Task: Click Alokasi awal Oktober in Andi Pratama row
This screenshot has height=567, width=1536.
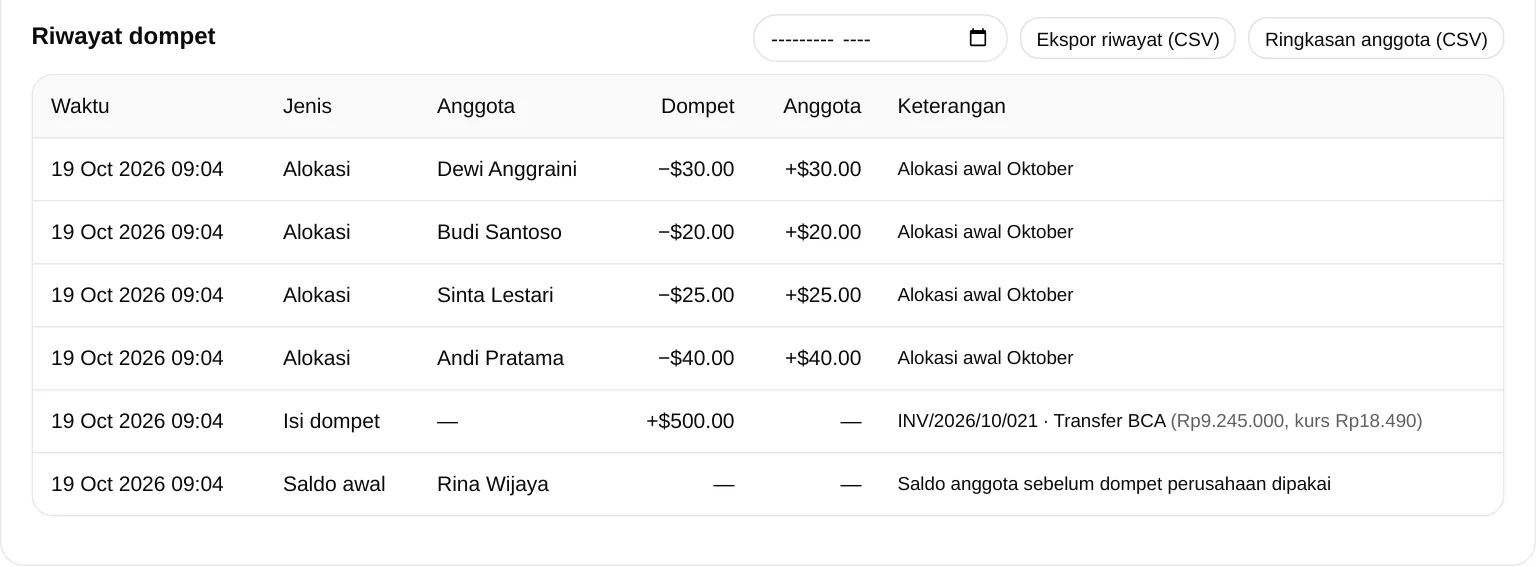Action: click(985, 358)
